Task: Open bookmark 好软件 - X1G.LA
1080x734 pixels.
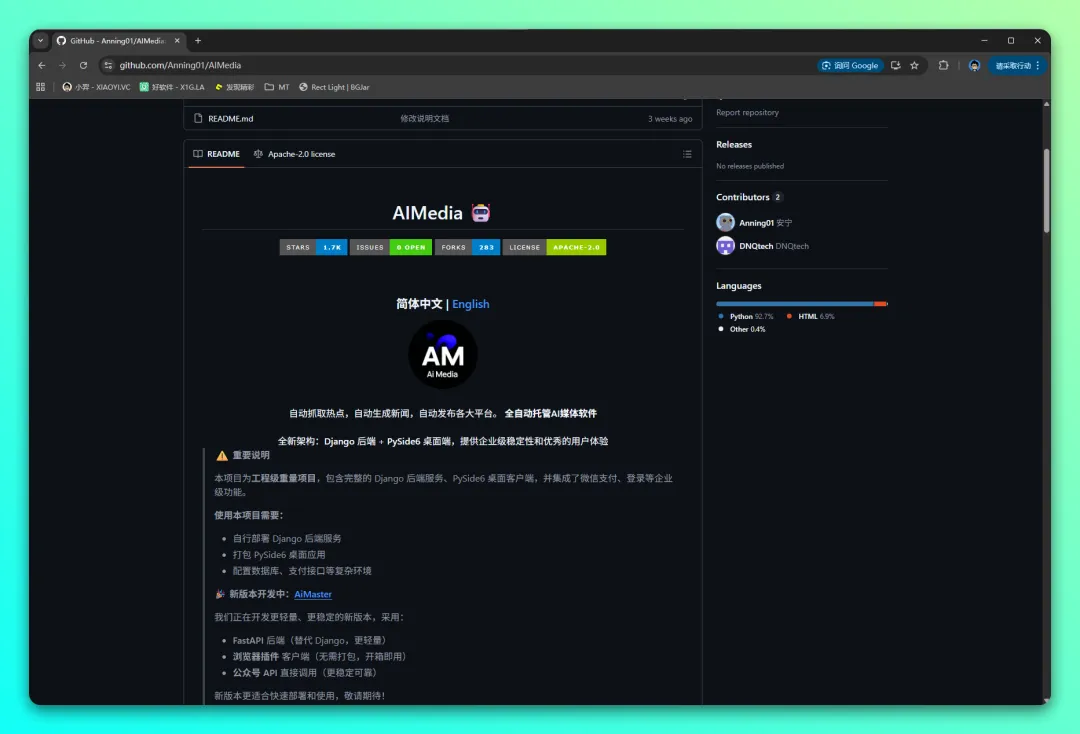Action: (172, 87)
